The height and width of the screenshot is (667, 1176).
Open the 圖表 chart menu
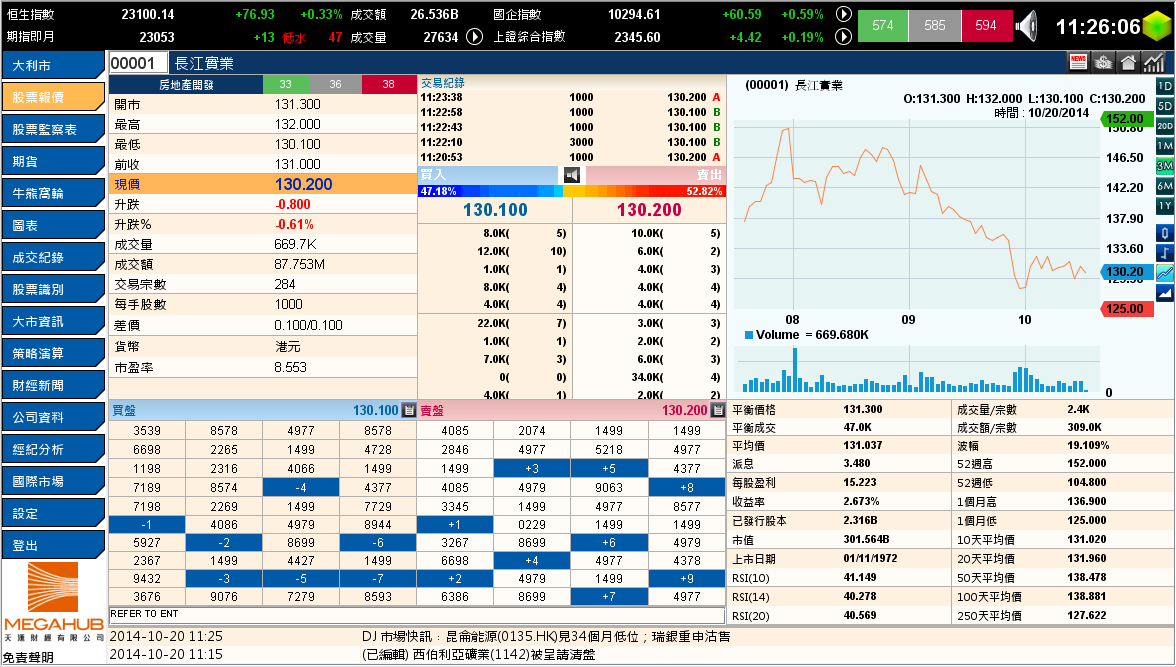coord(52,225)
